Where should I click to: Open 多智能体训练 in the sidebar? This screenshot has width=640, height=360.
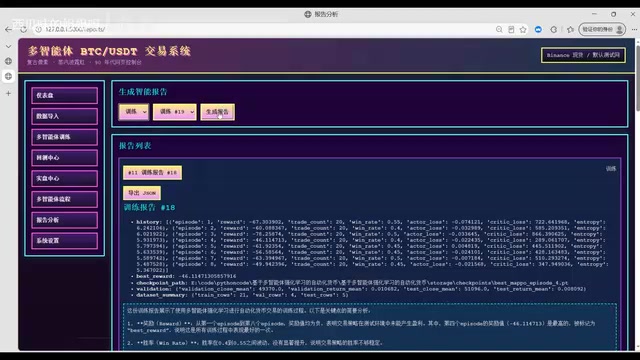point(64,137)
